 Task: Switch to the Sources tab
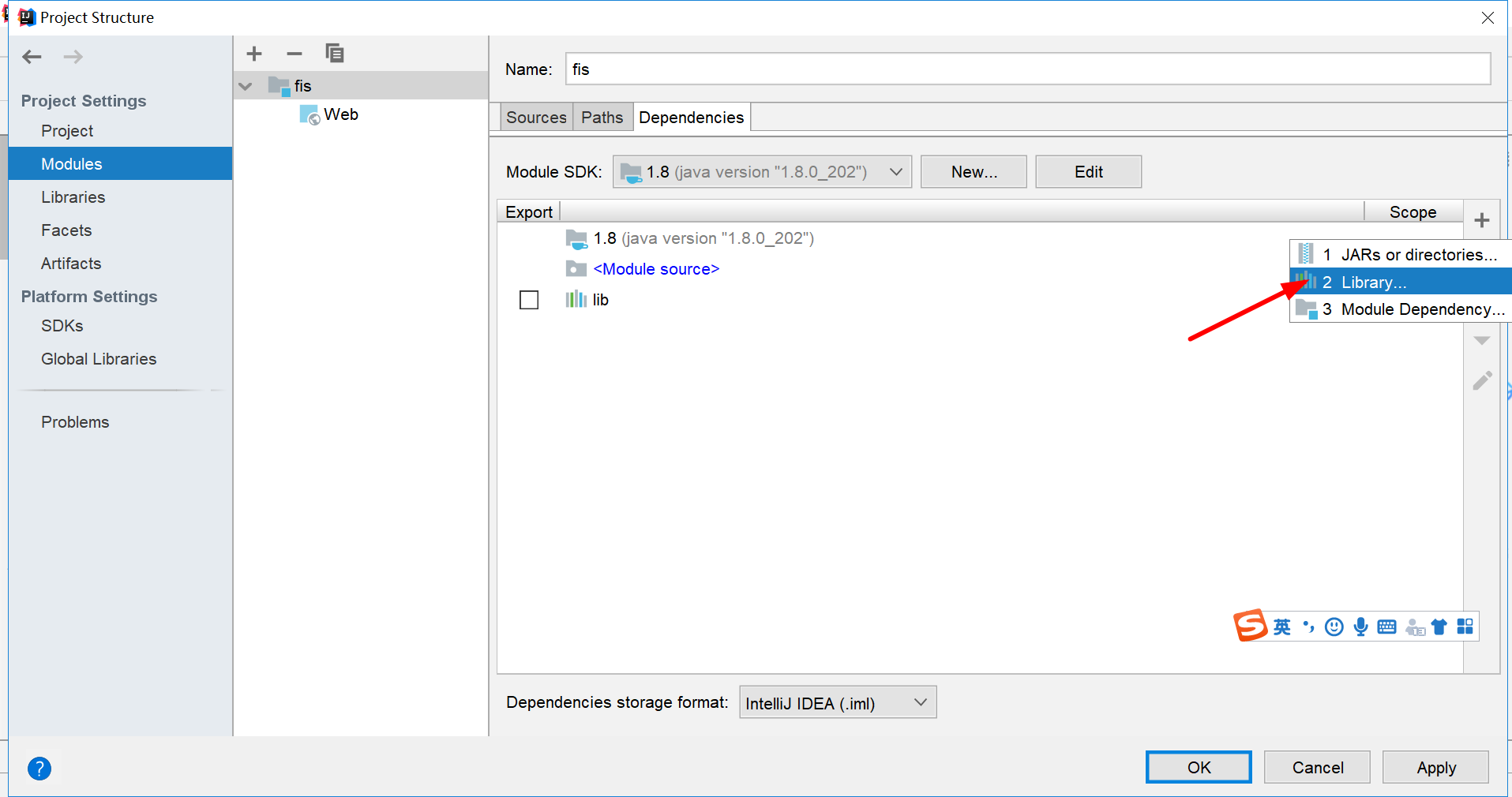(536, 118)
